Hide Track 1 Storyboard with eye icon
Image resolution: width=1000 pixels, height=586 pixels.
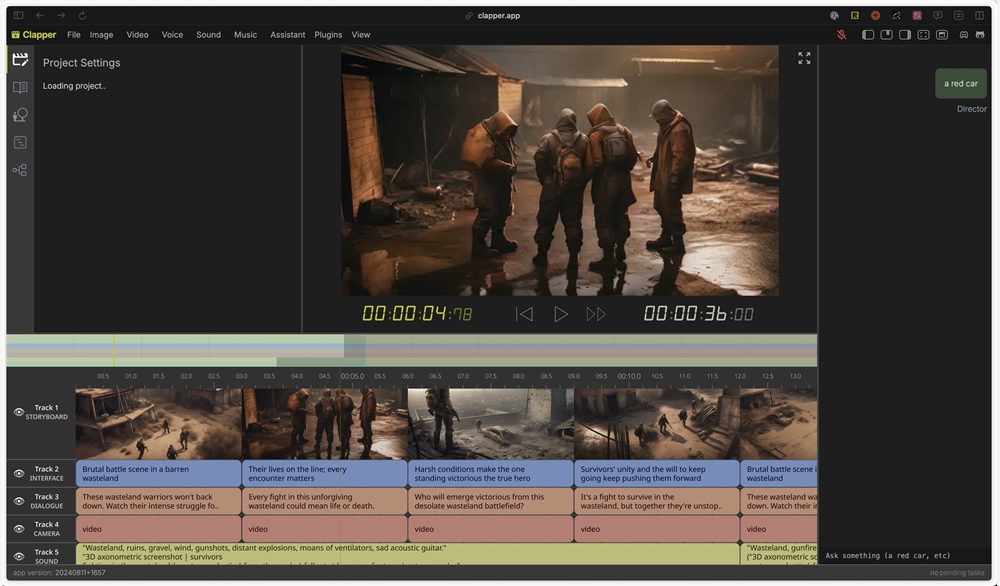tap(19, 412)
